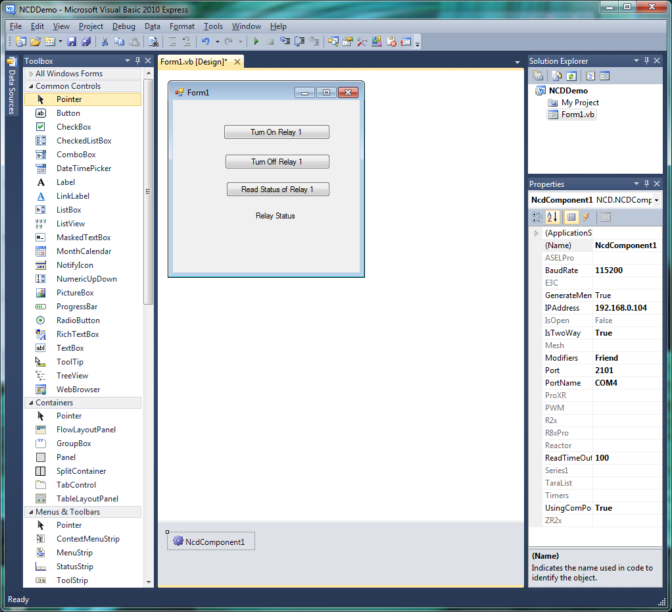Click the Read Status of Relay 1 button
The image size is (672, 612).
tap(277, 189)
